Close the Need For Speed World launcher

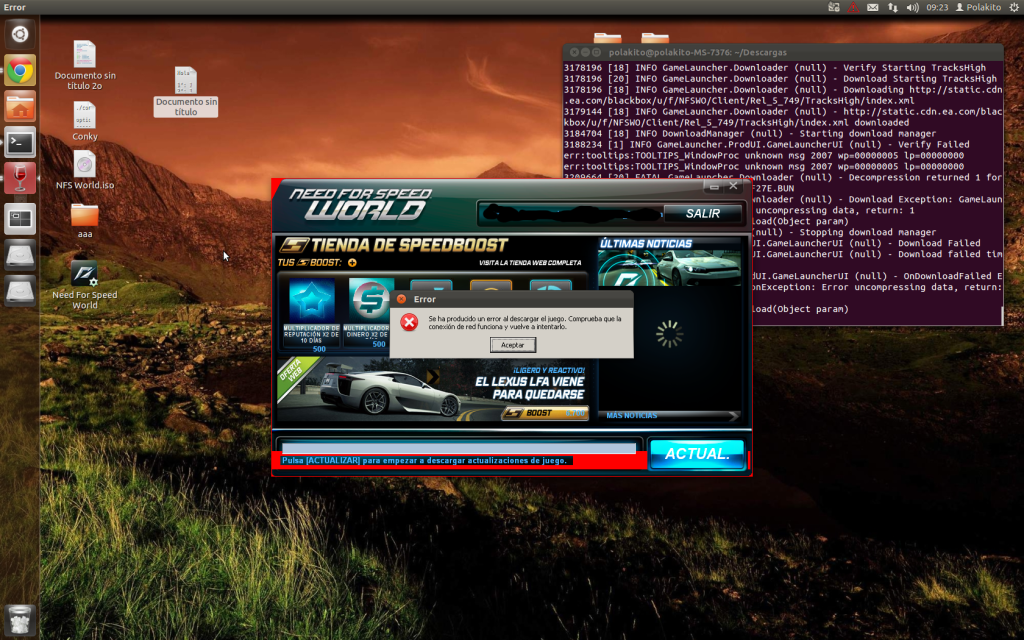[733, 186]
